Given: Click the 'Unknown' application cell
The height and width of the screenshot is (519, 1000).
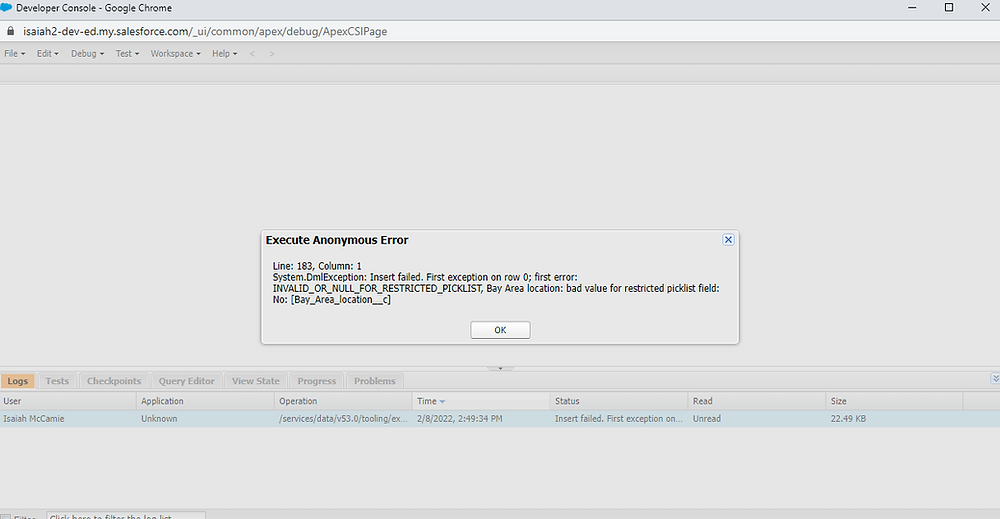Looking at the screenshot, I should tap(205, 419).
